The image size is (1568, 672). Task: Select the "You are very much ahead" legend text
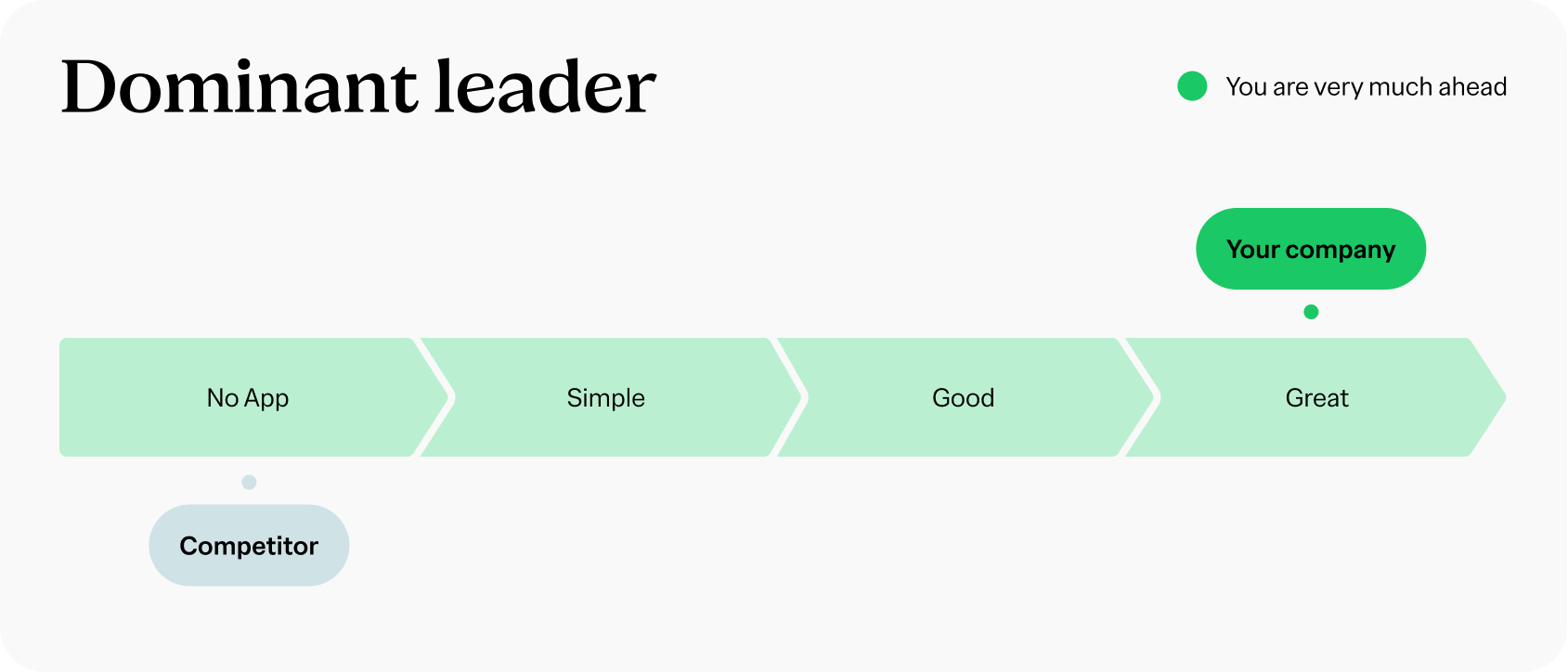tap(1366, 86)
